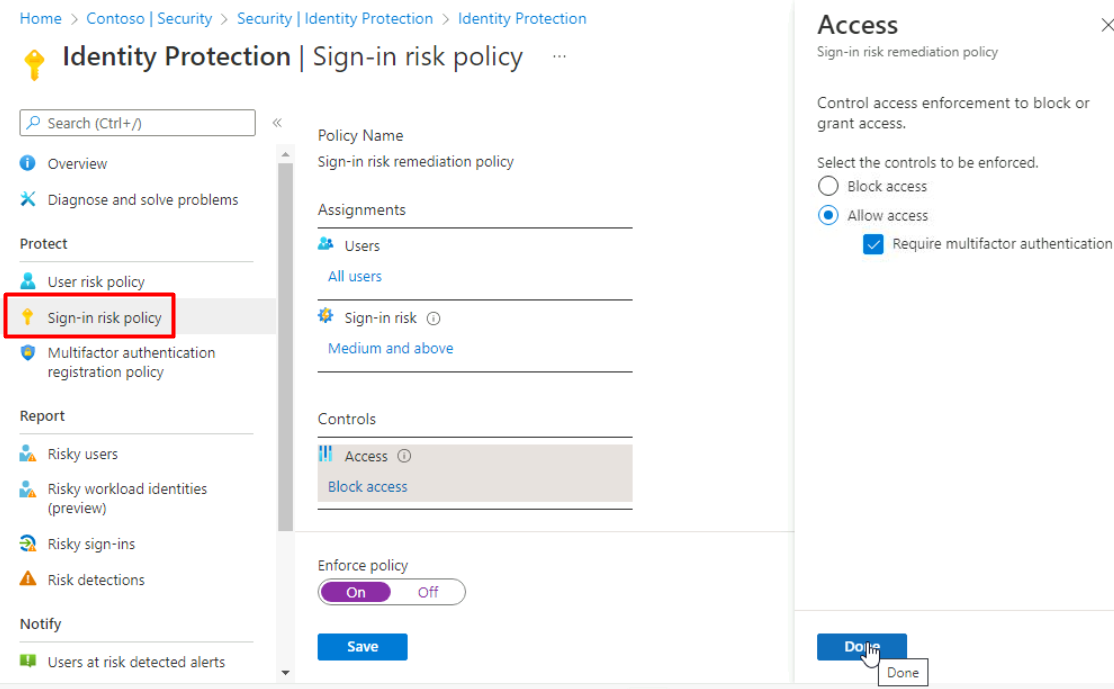Open Diagnose and solve problems wrench icon
The width and height of the screenshot is (1114, 689).
click(x=28, y=199)
